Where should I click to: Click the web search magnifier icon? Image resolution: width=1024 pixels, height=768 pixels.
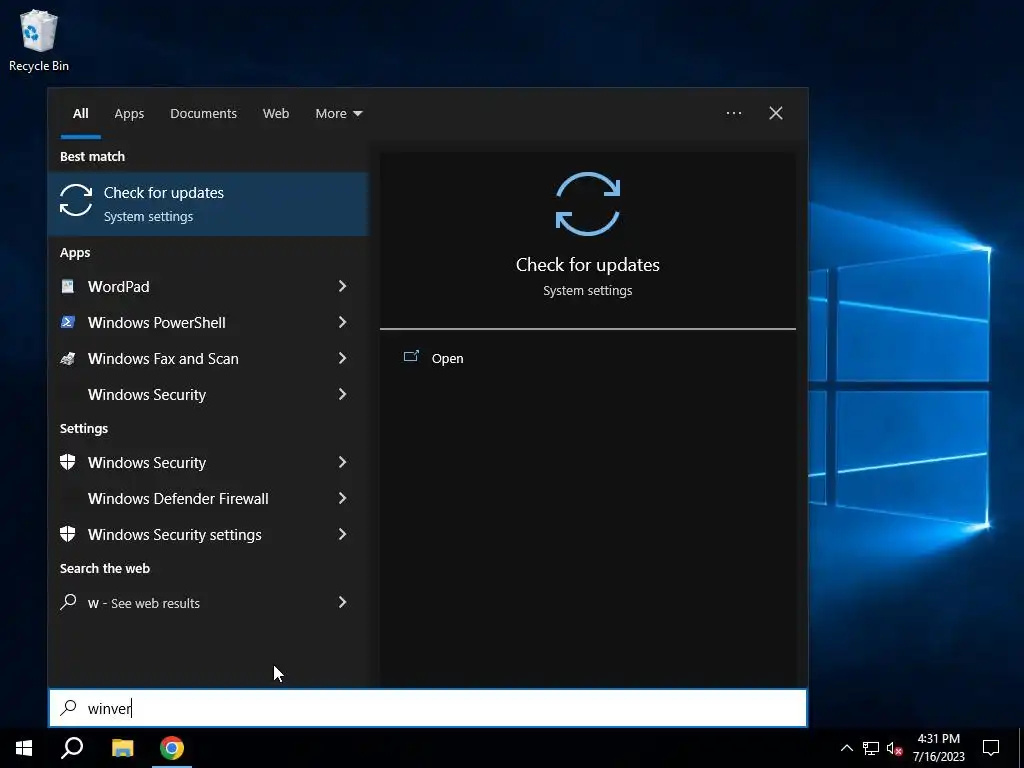coord(68,602)
